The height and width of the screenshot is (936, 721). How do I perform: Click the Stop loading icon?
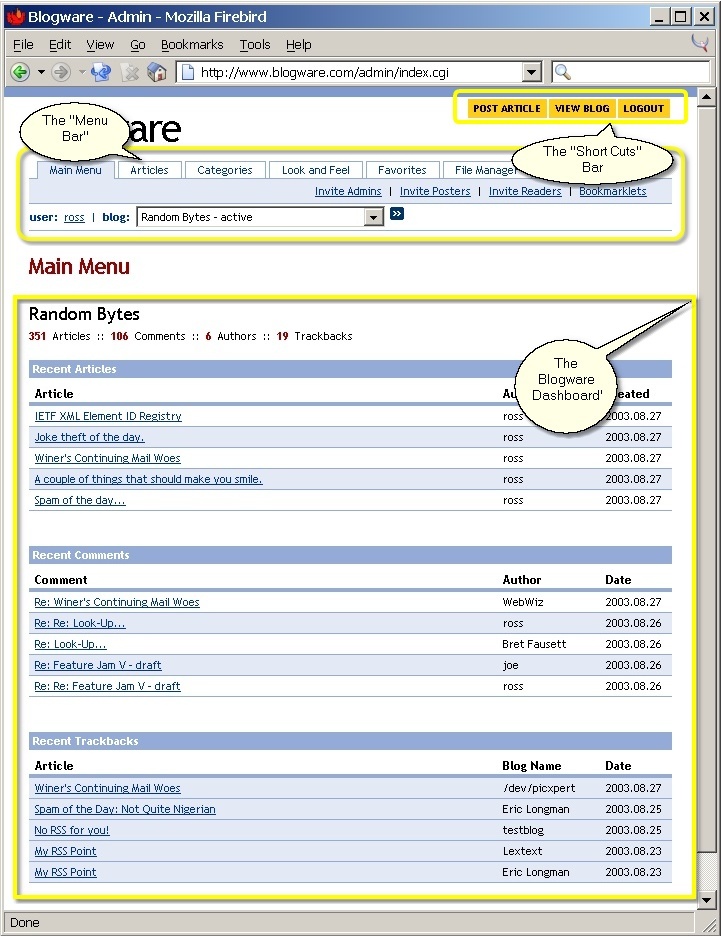tap(130, 73)
